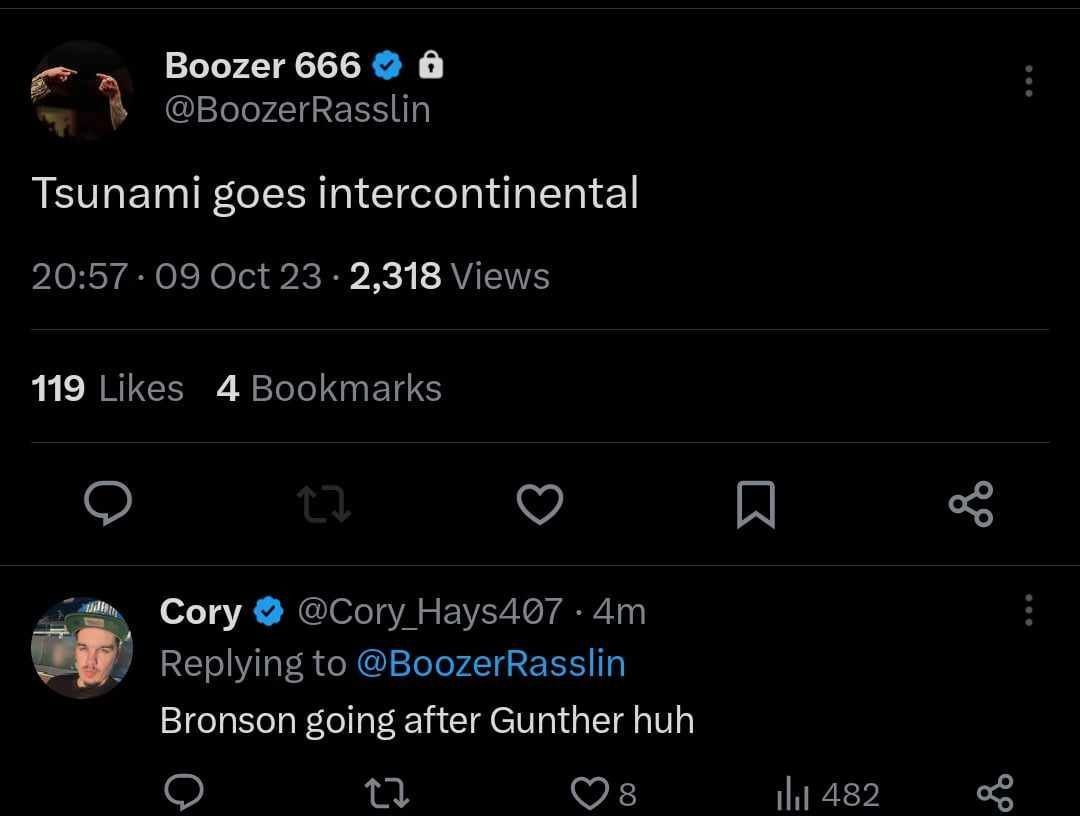Share Cory's reply
The width and height of the screenshot is (1080, 816).
994,794
